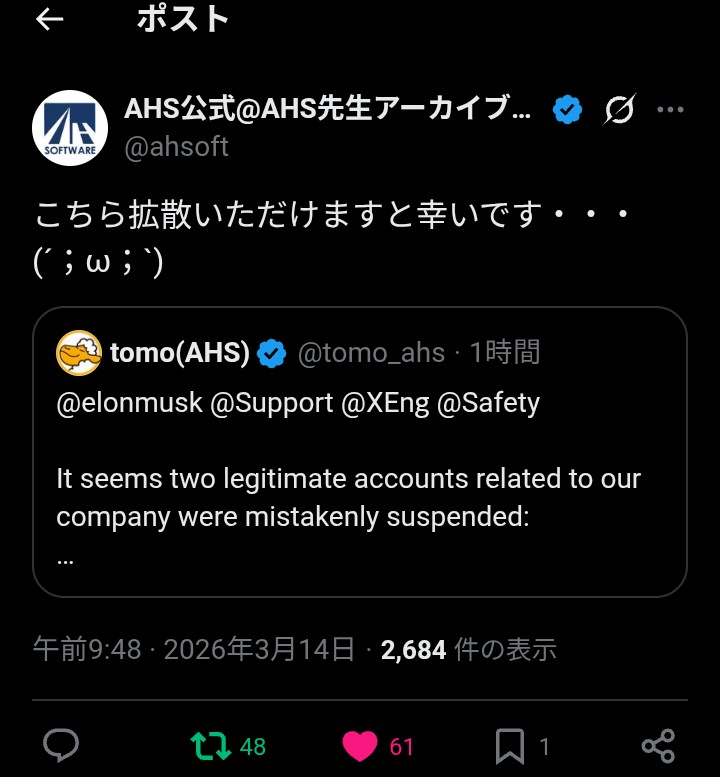Screen dimensions: 720x777
Task: Tap the @XEng mention
Action: point(385,403)
